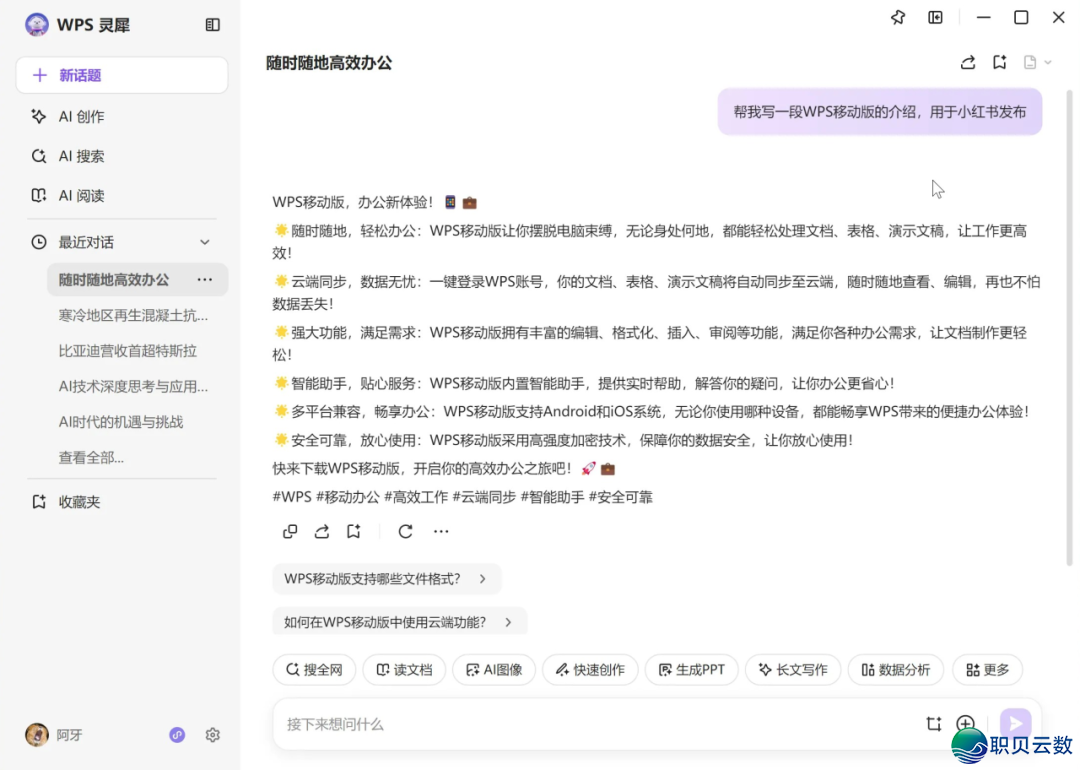Toggle the sidebar collapse icon

point(213,25)
